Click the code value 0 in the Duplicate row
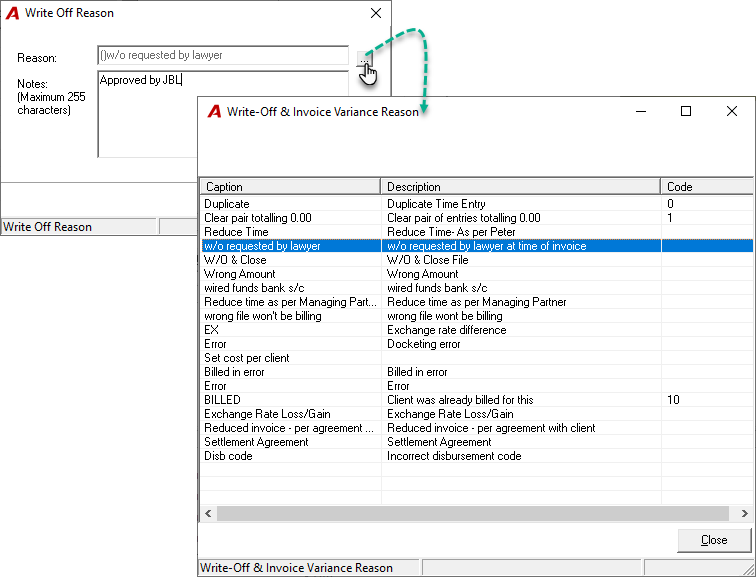This screenshot has width=756, height=577. tap(670, 204)
